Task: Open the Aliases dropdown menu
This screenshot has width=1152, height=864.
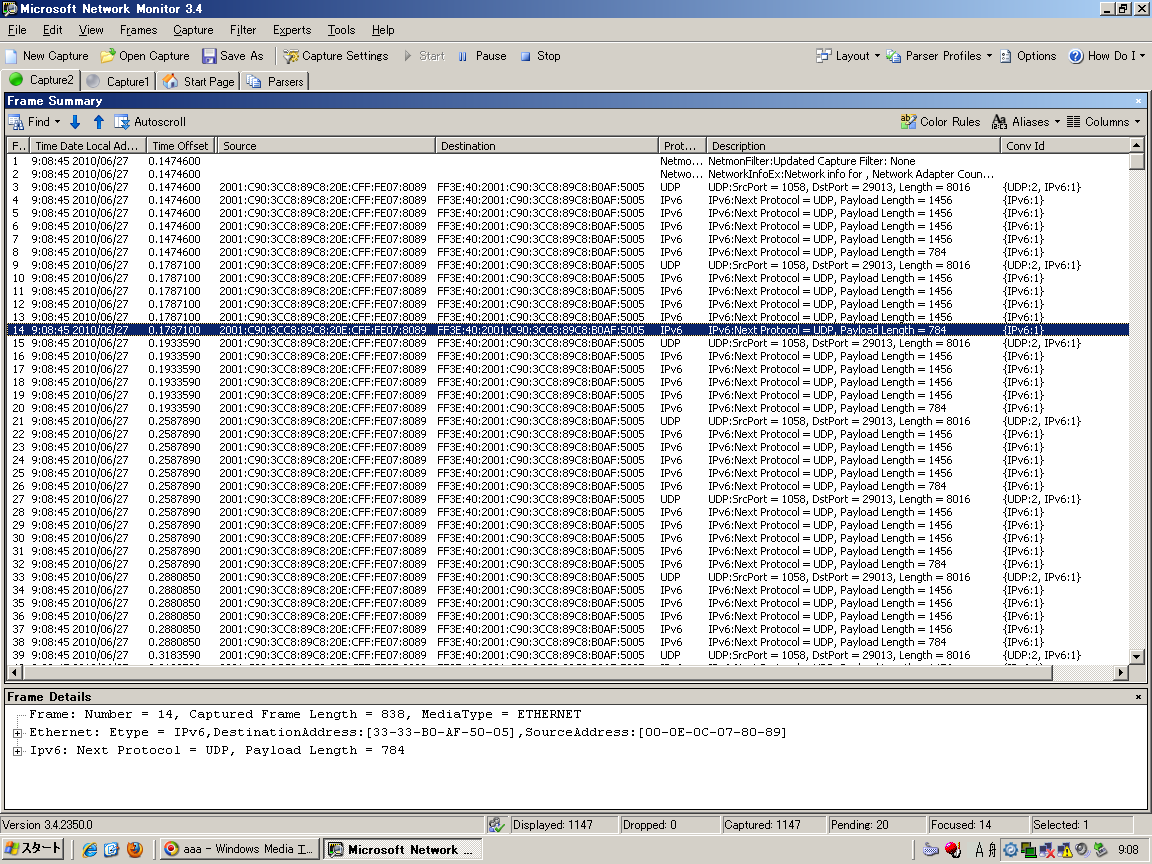Action: click(x=1026, y=122)
